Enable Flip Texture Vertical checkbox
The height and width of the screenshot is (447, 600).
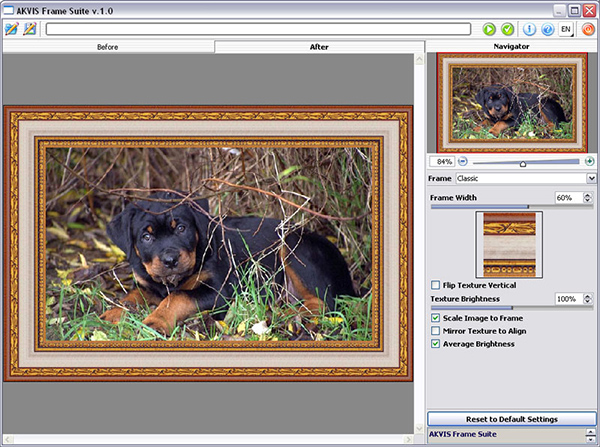point(435,285)
